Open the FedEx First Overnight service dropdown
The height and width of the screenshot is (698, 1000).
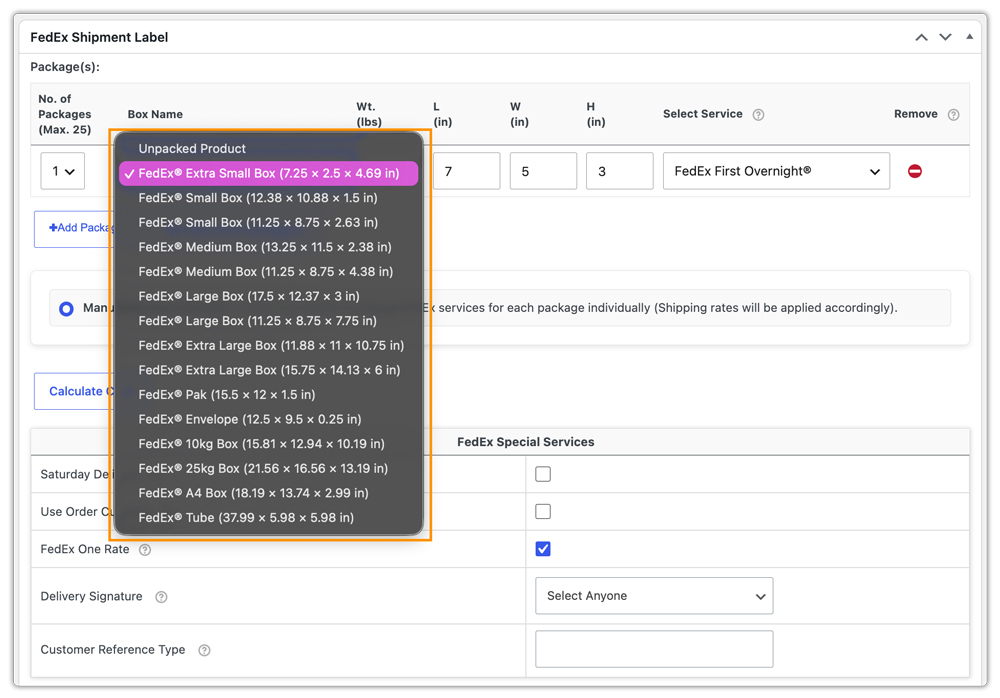coord(776,171)
